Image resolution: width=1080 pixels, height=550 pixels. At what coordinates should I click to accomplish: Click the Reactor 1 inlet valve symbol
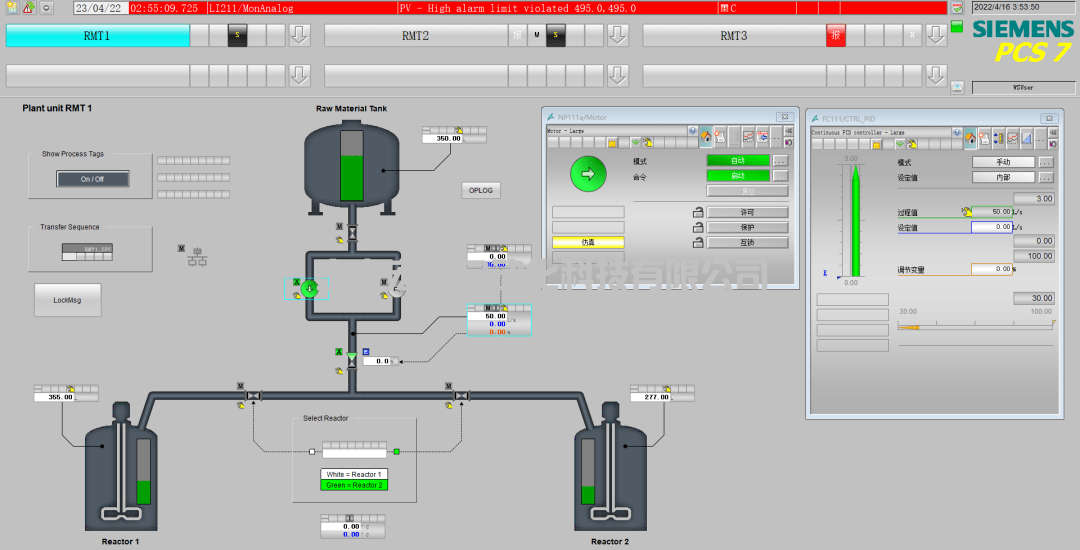(x=254, y=396)
